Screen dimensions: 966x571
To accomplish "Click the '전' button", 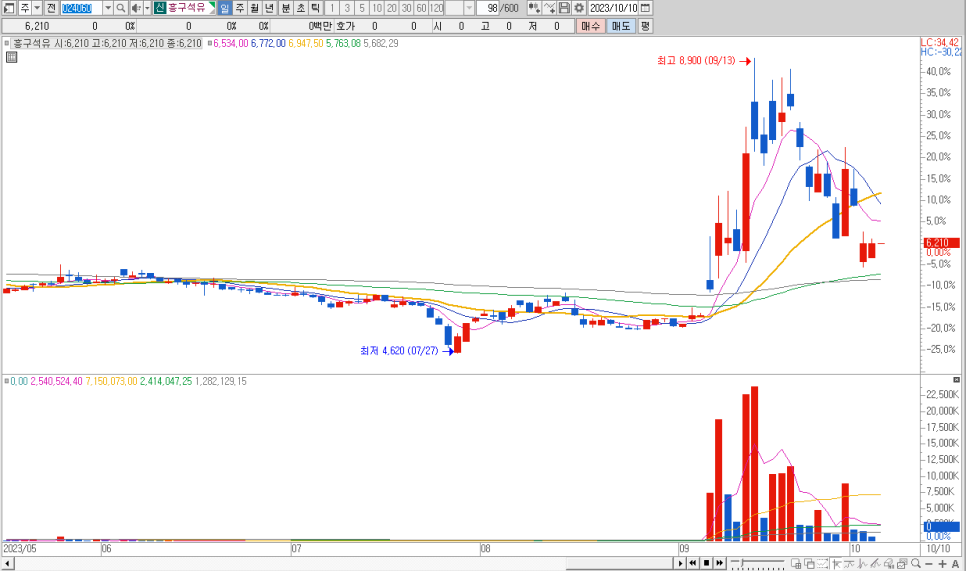I will click(x=51, y=8).
